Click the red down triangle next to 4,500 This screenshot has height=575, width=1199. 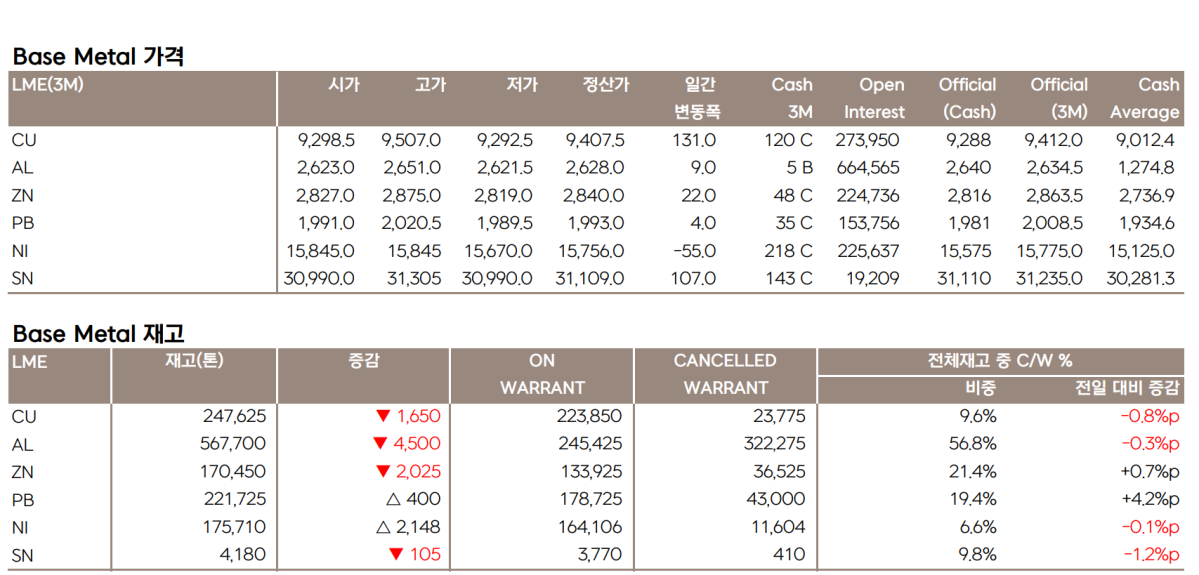click(x=379, y=444)
